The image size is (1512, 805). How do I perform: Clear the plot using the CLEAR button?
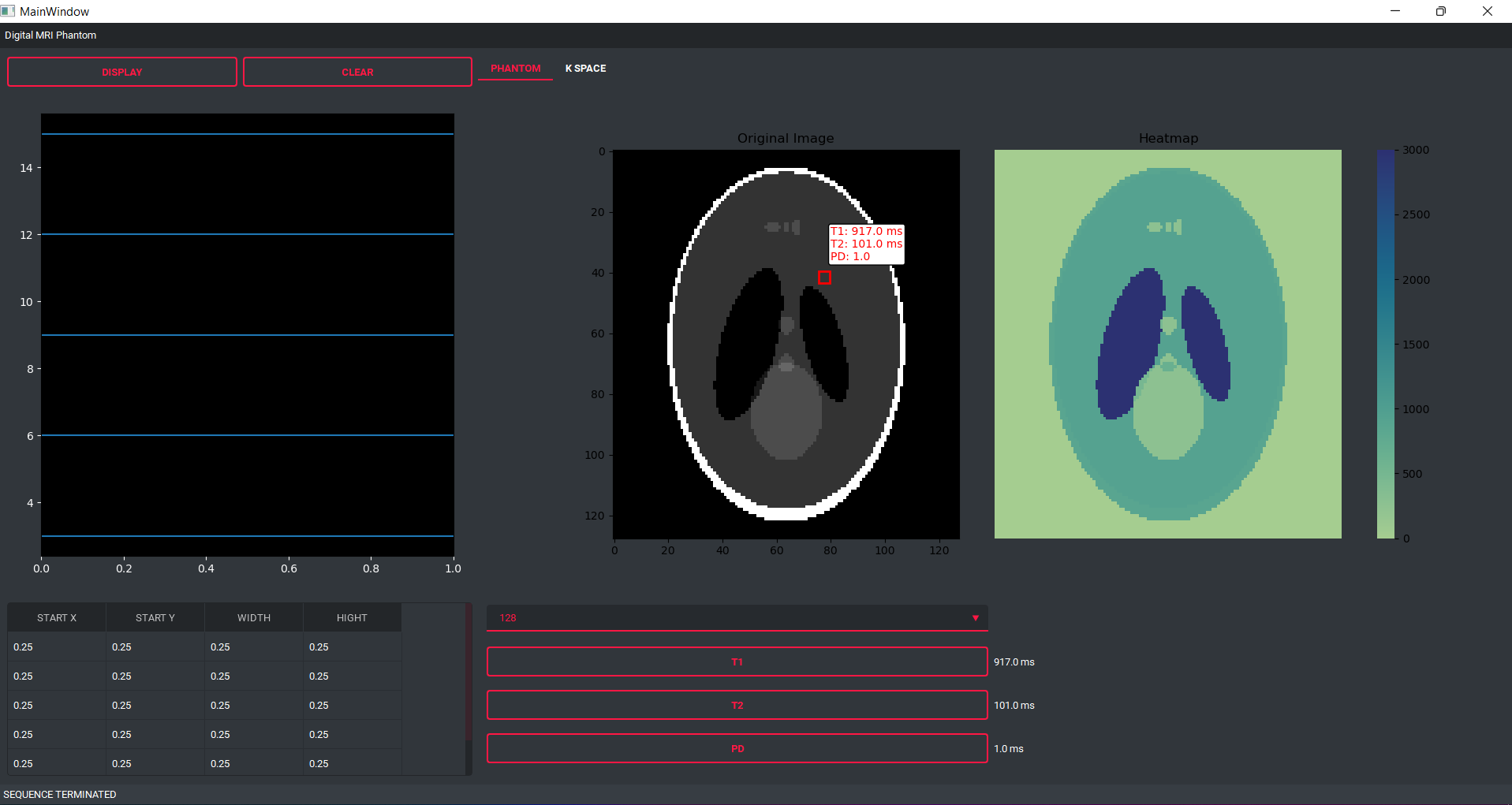[357, 72]
